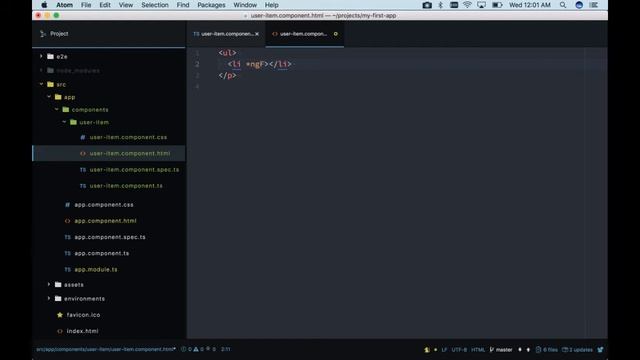
Task: Change HTML grammar selector
Action: click(x=478, y=350)
